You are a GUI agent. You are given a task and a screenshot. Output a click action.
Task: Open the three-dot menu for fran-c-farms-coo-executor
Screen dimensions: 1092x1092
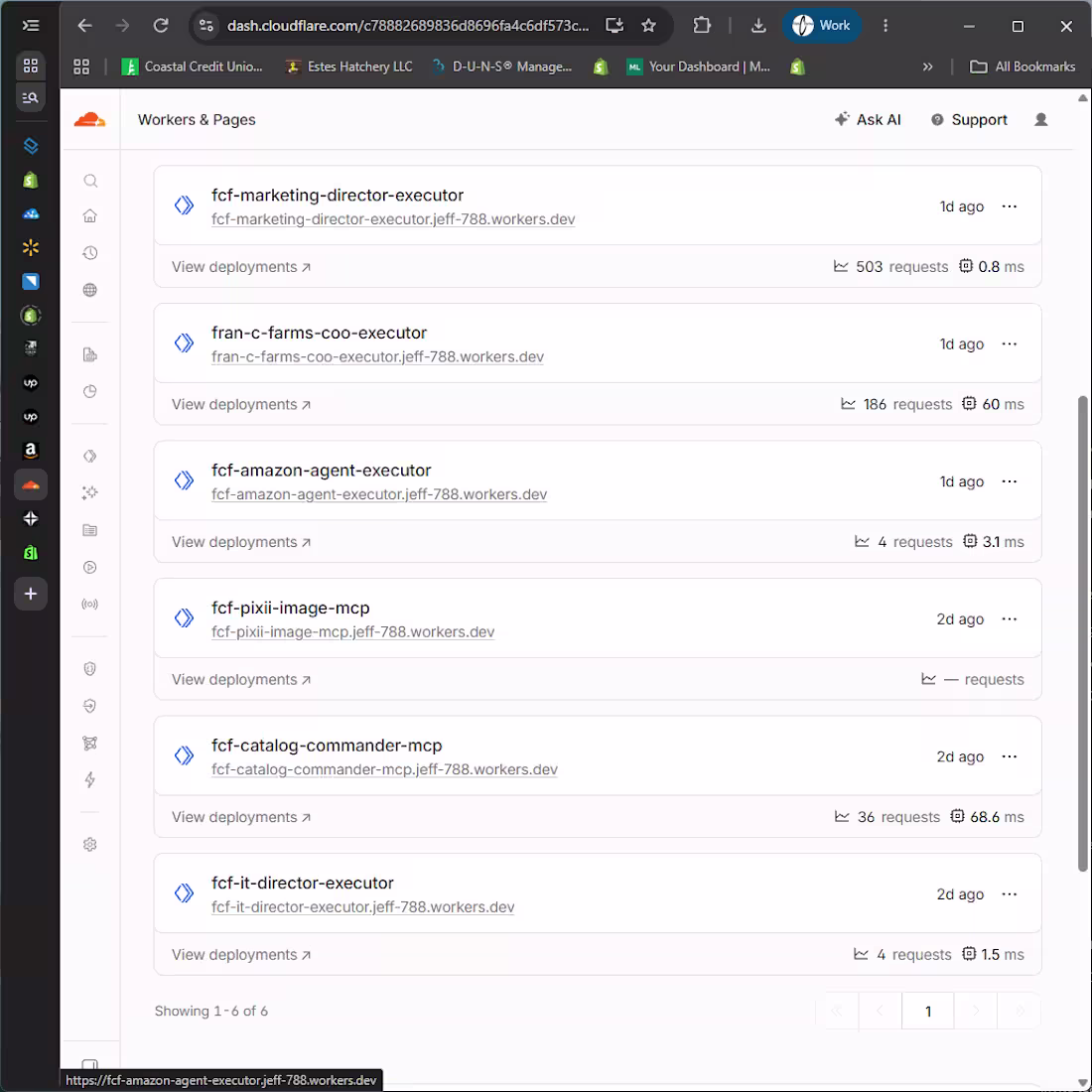(x=1010, y=344)
